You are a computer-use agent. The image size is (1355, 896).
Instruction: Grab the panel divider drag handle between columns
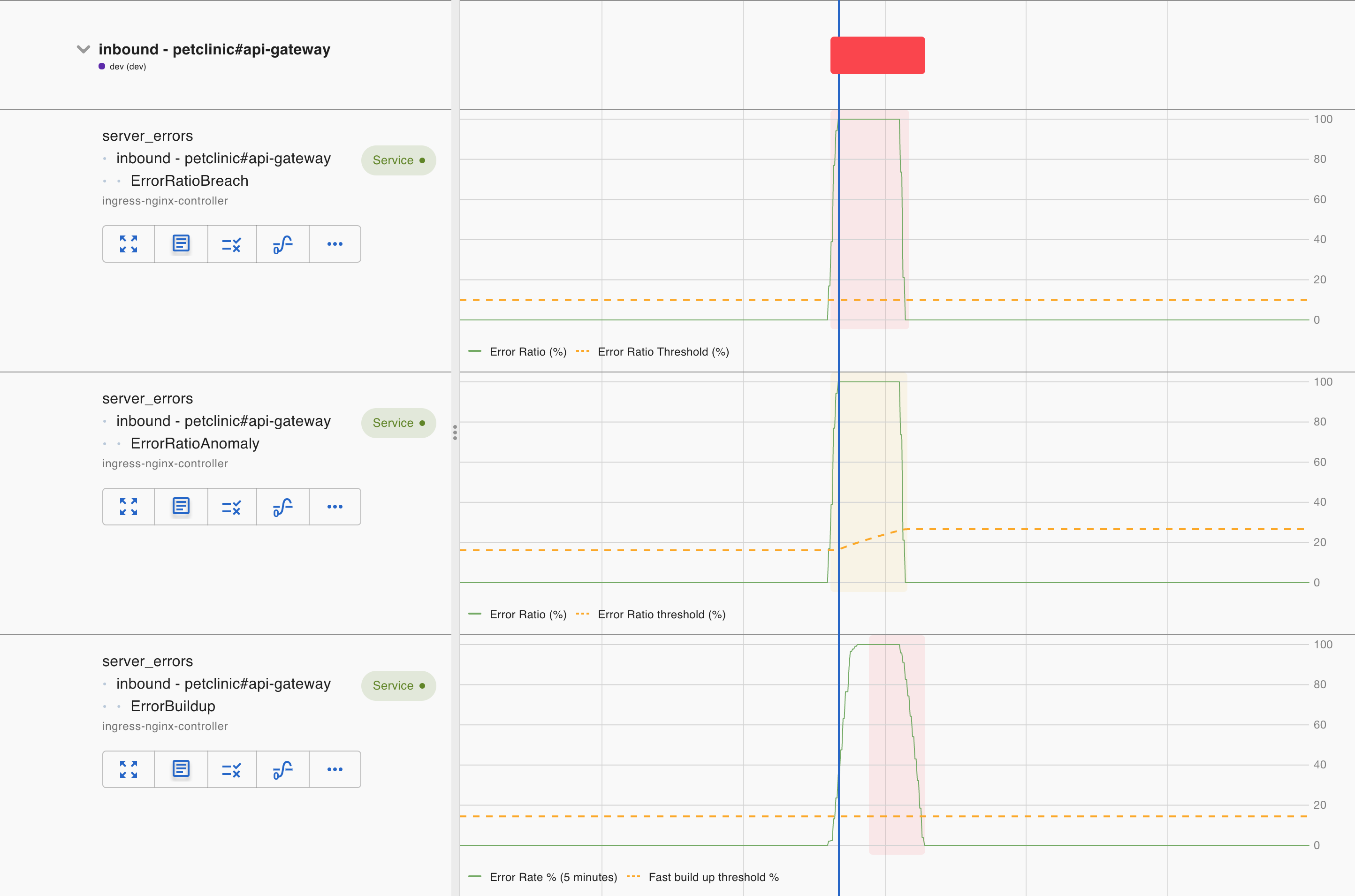pyautogui.click(x=455, y=433)
